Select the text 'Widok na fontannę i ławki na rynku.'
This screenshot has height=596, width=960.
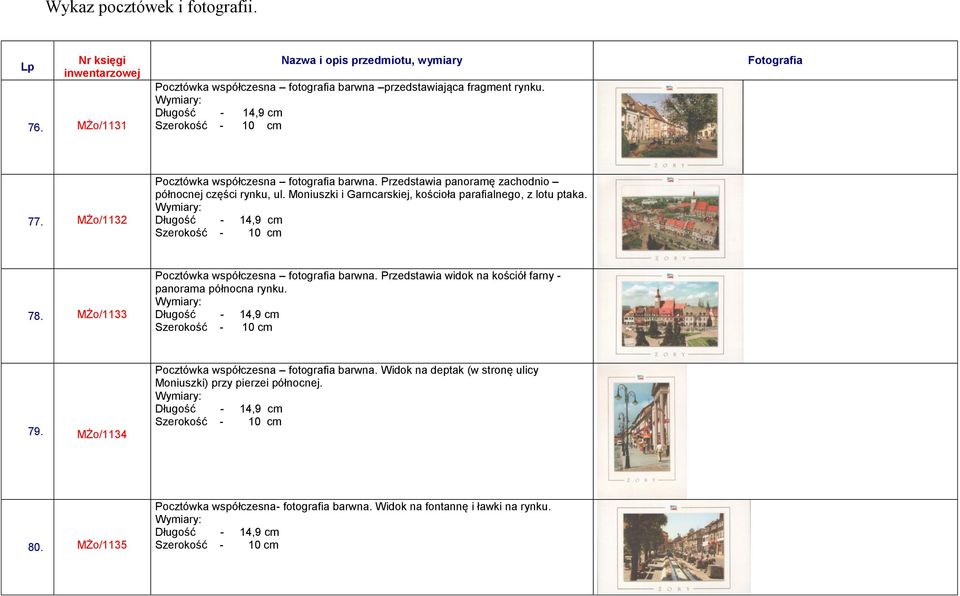(x=463, y=507)
